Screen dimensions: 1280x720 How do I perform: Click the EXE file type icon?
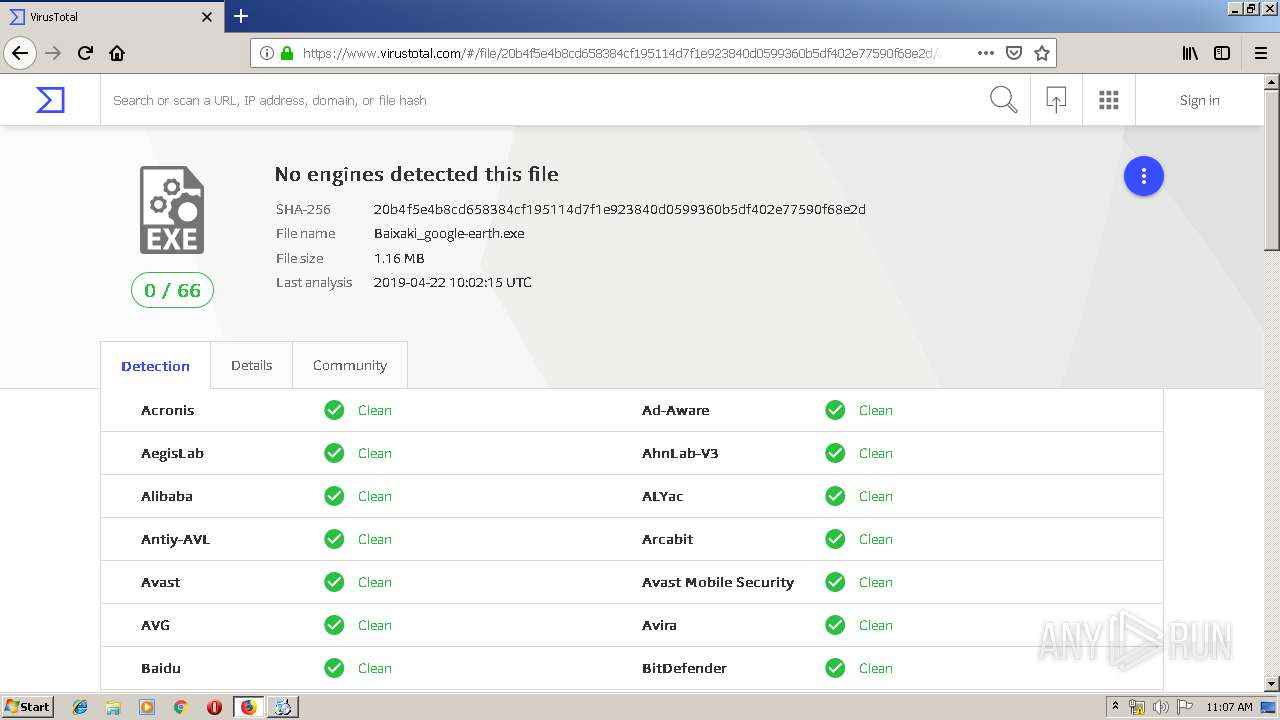click(172, 210)
